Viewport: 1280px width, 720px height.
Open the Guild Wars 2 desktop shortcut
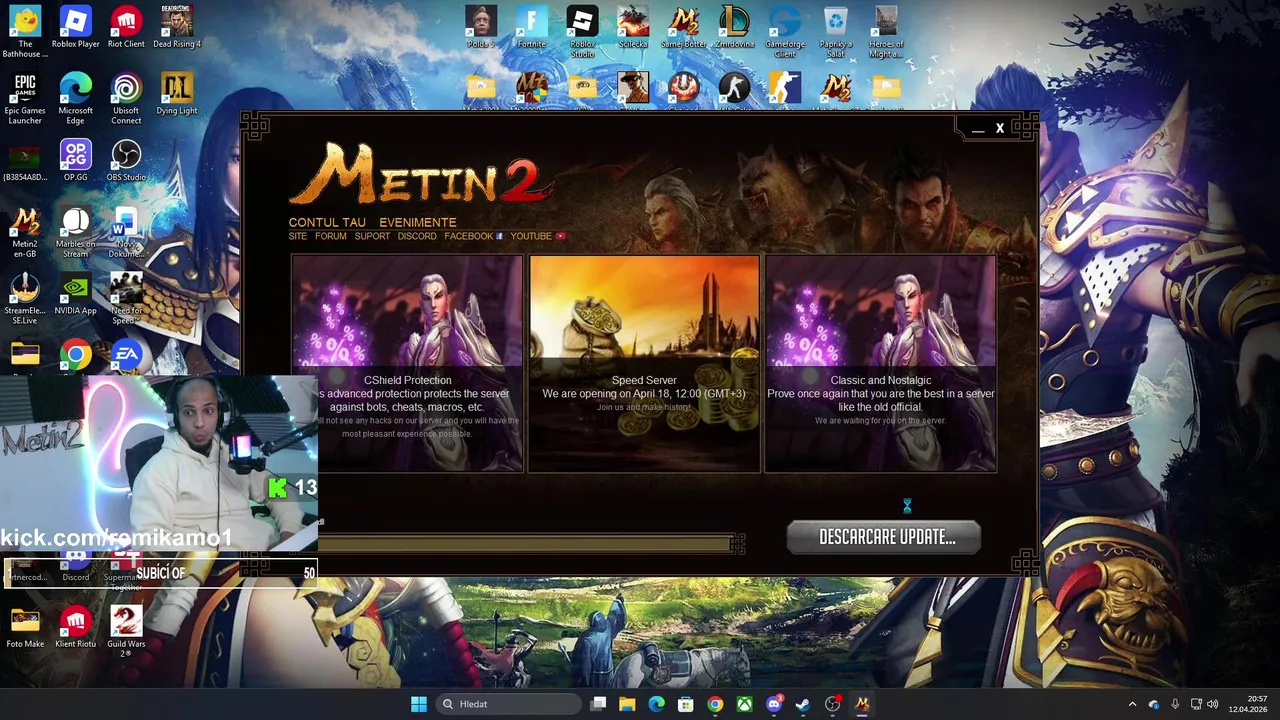pos(126,631)
